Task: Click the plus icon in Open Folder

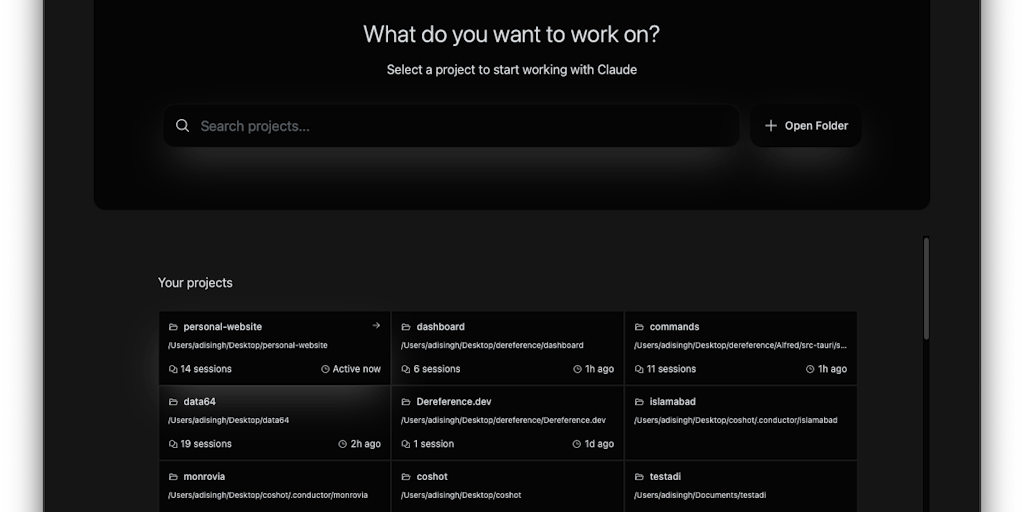Action: pos(771,126)
